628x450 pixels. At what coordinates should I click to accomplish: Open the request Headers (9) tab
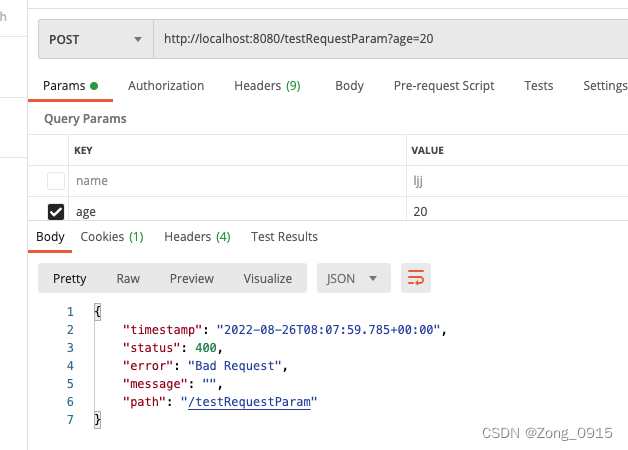[x=267, y=86]
